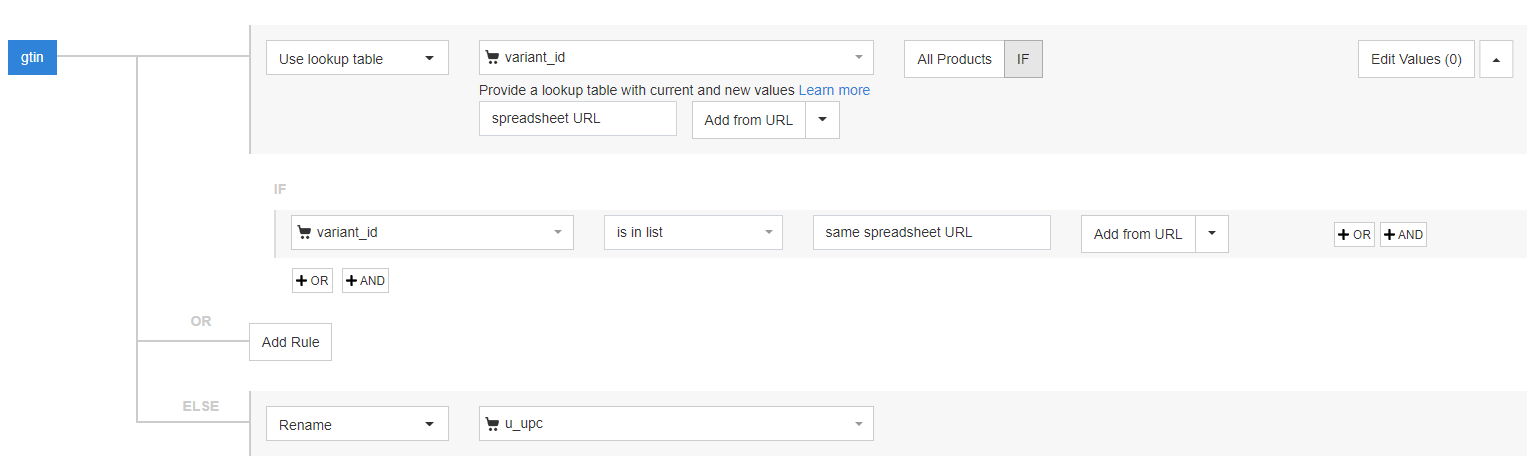Click the 'Add Rule' button
The height and width of the screenshot is (475, 1527).
pos(290,342)
